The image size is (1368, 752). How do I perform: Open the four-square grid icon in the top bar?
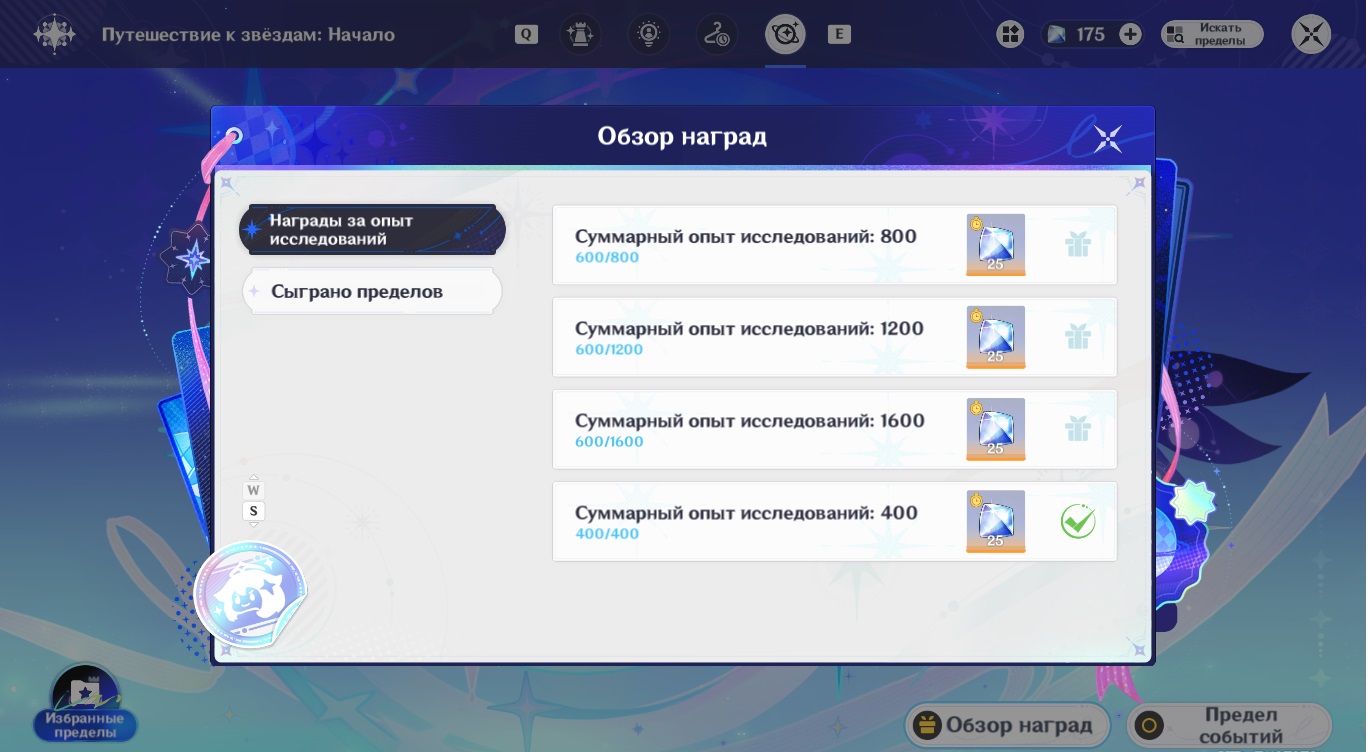[1010, 35]
